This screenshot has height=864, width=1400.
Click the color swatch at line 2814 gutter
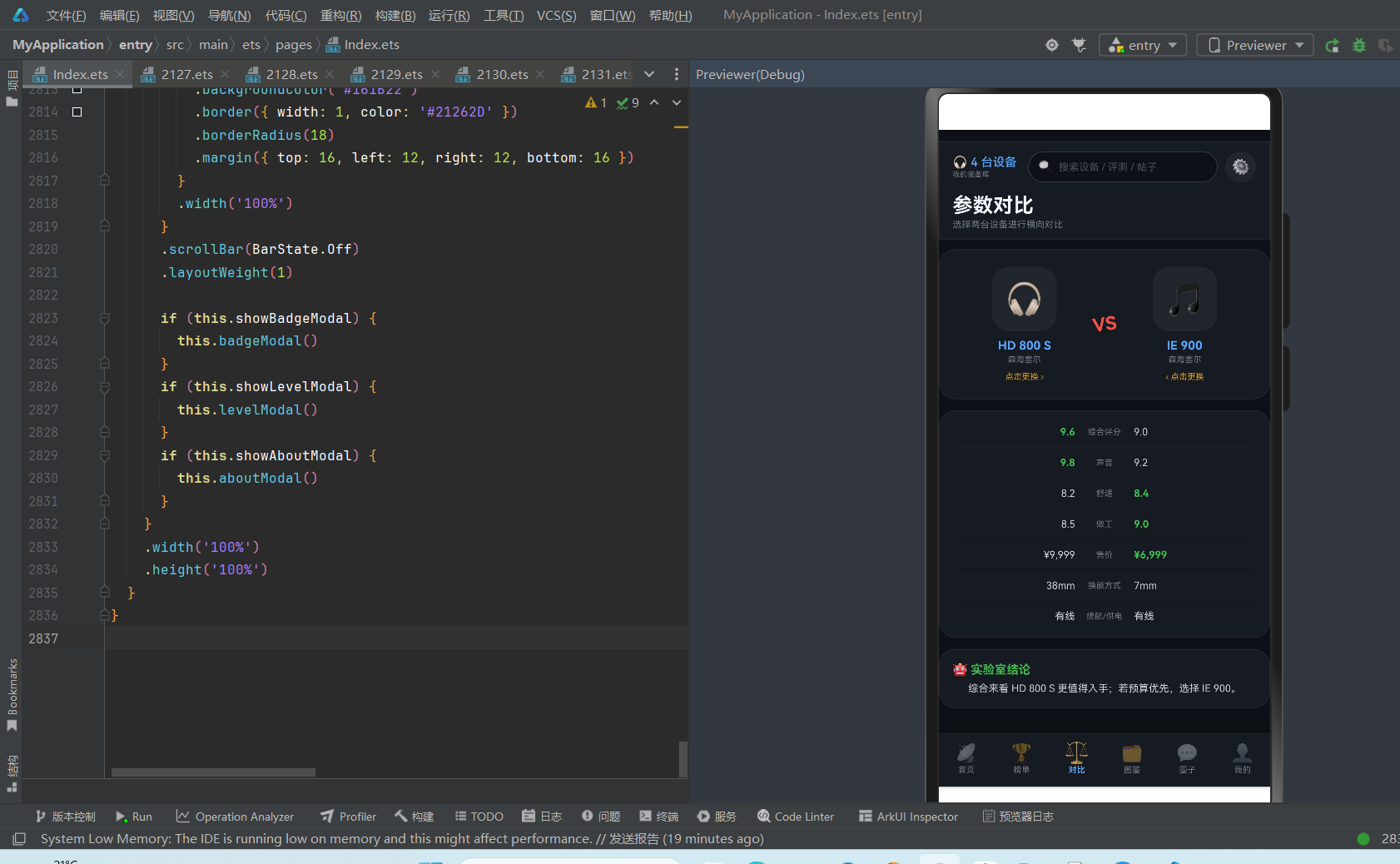click(x=77, y=112)
